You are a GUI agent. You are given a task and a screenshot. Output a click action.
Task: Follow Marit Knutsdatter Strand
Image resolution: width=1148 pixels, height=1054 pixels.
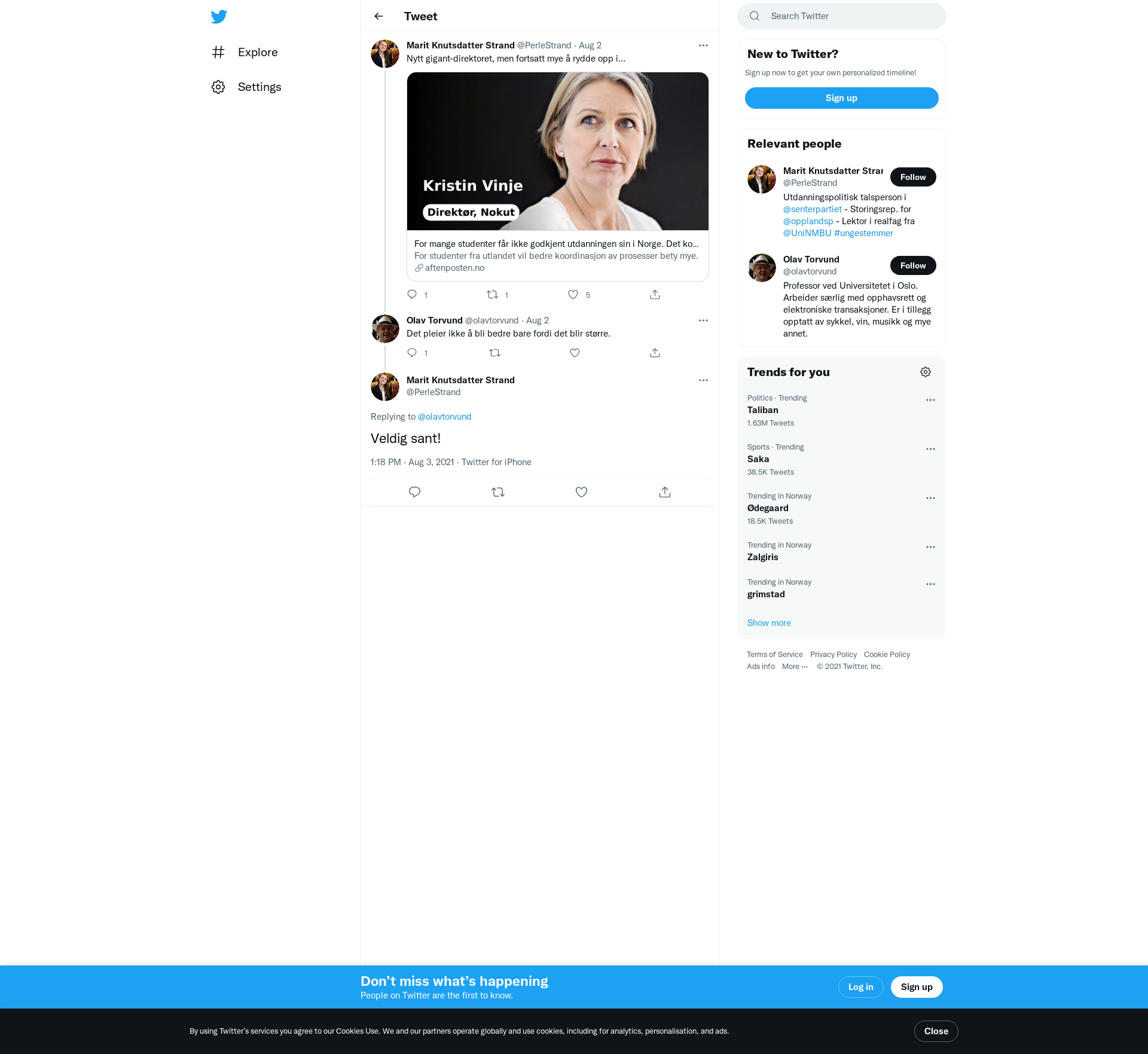click(x=913, y=177)
